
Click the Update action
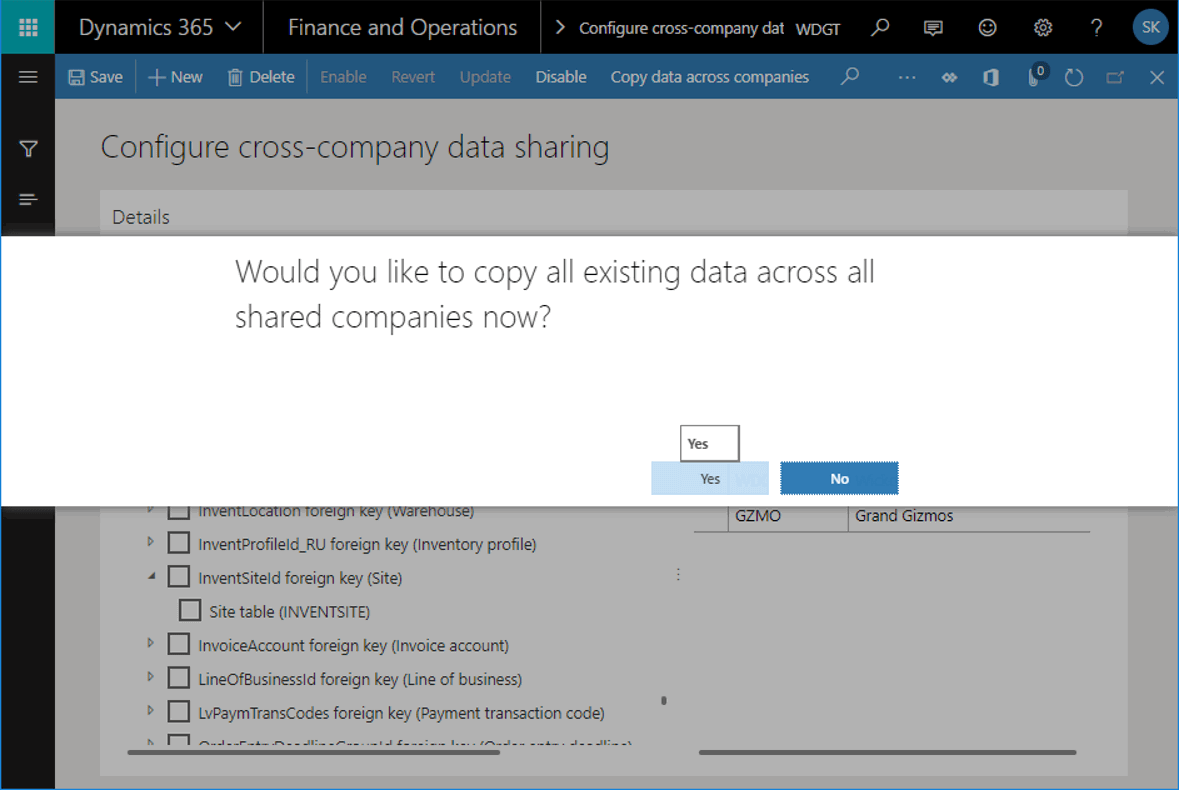[x=485, y=77]
